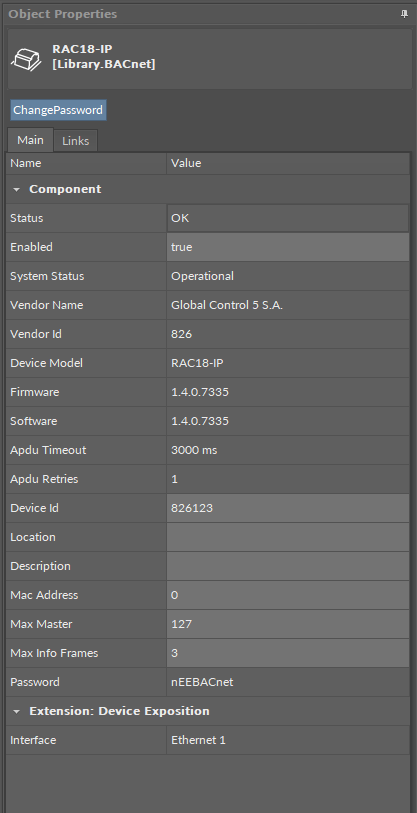Select the Main tab

pos(30,139)
